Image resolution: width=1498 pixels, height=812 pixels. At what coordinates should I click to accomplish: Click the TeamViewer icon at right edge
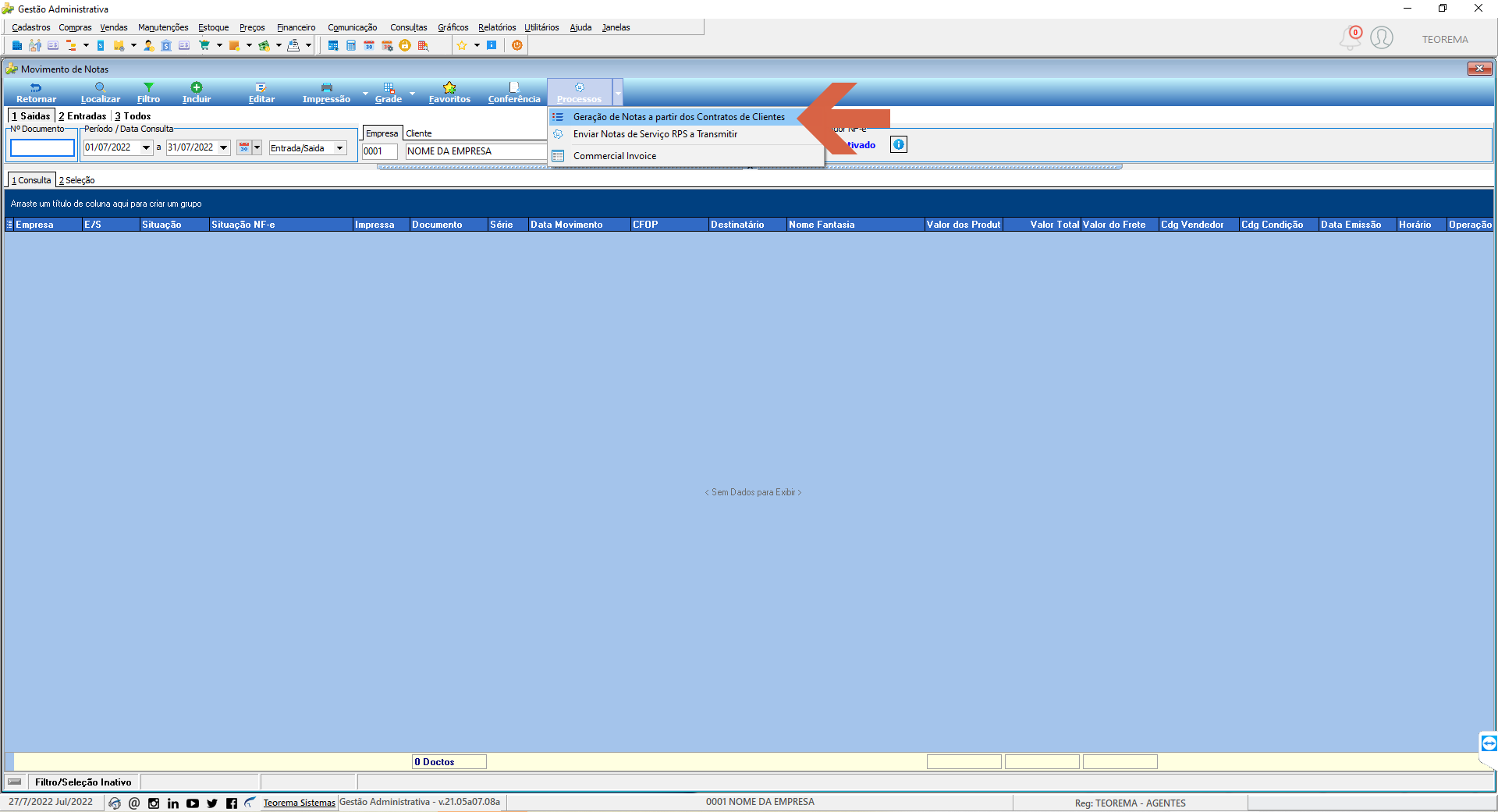click(x=1489, y=743)
